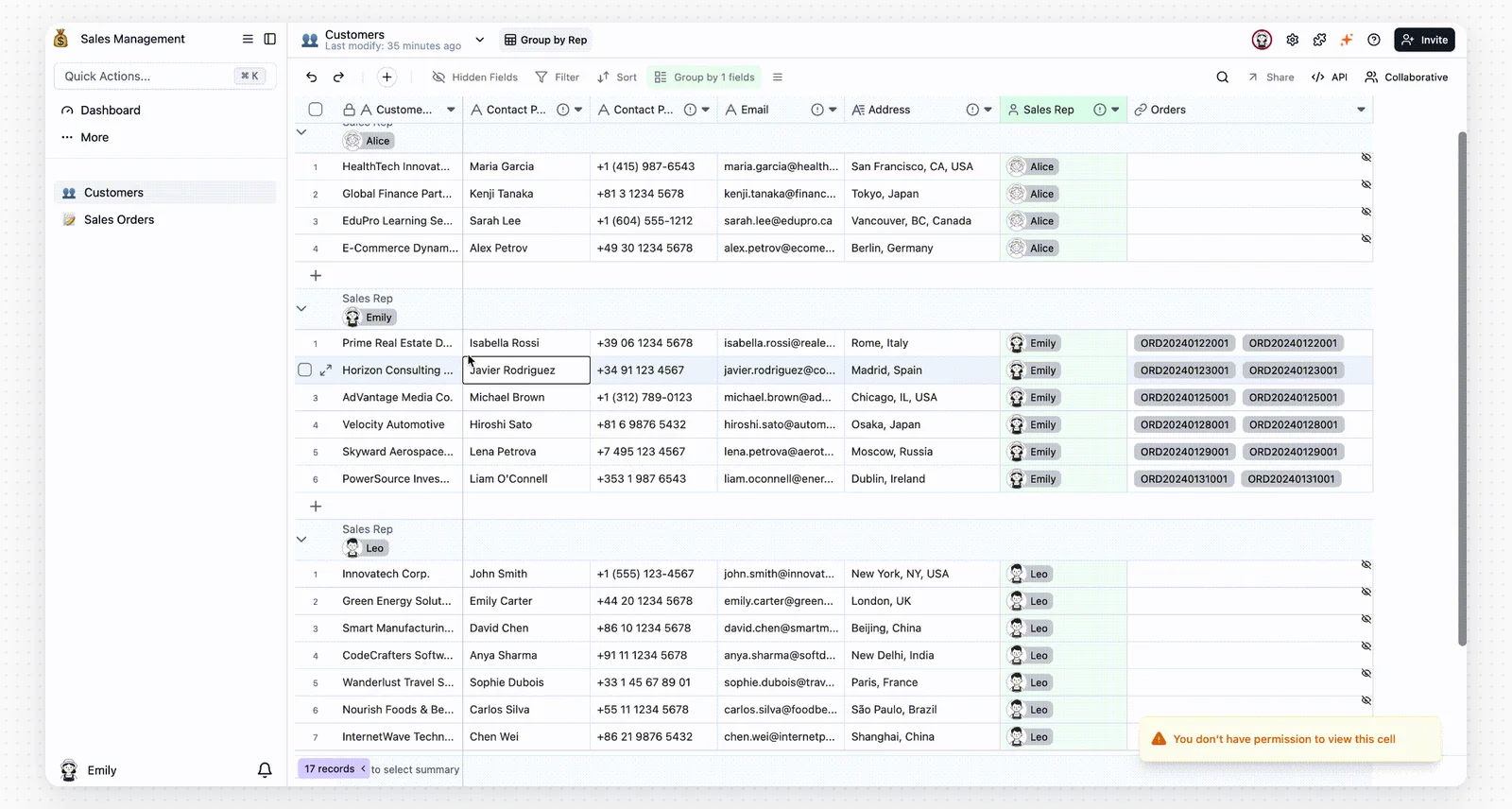
Task: Click the vertical scrollbar of the grid
Action: pyautogui.click(x=1462, y=388)
